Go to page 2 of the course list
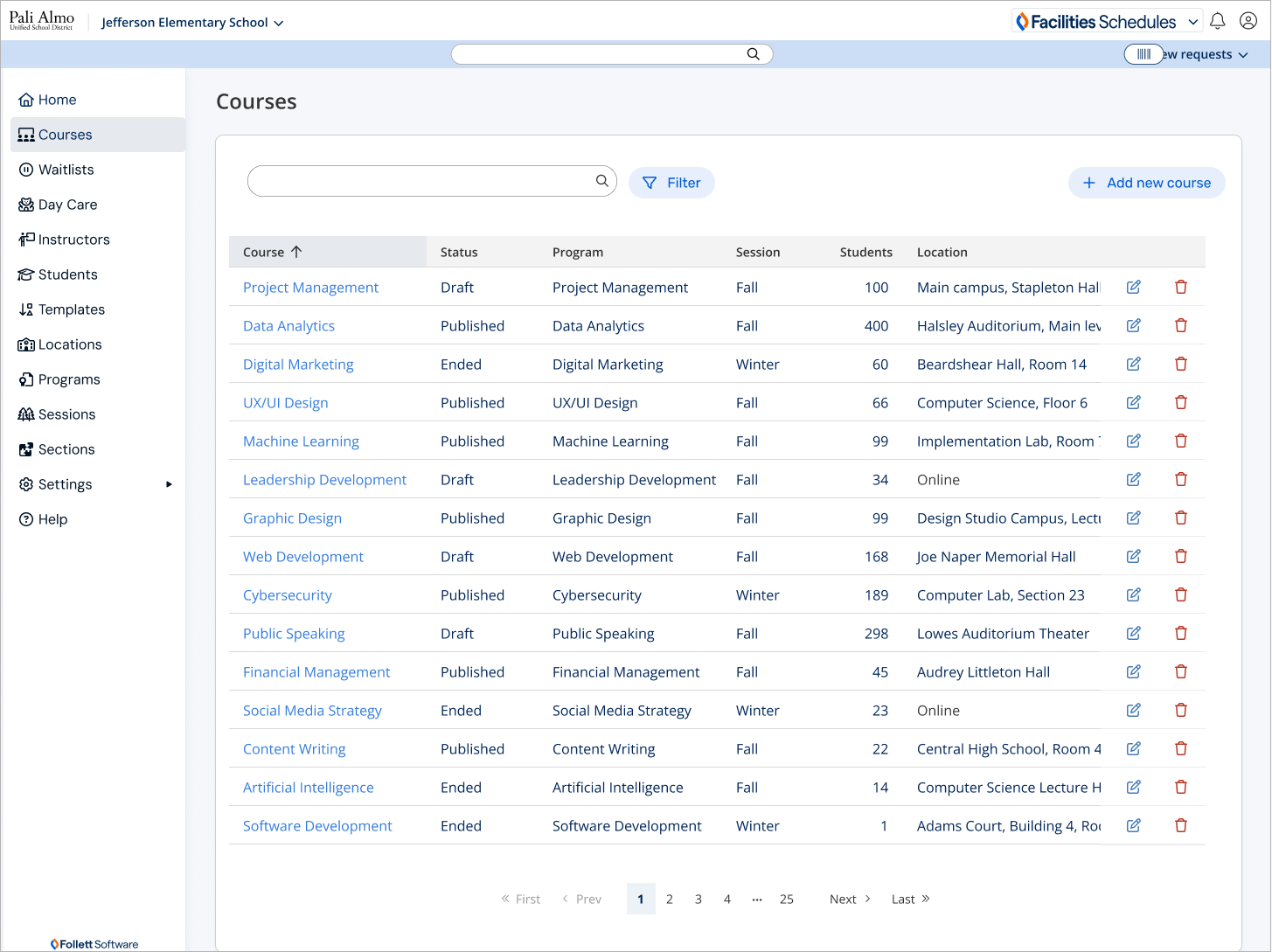The image size is (1272, 952). 670,899
